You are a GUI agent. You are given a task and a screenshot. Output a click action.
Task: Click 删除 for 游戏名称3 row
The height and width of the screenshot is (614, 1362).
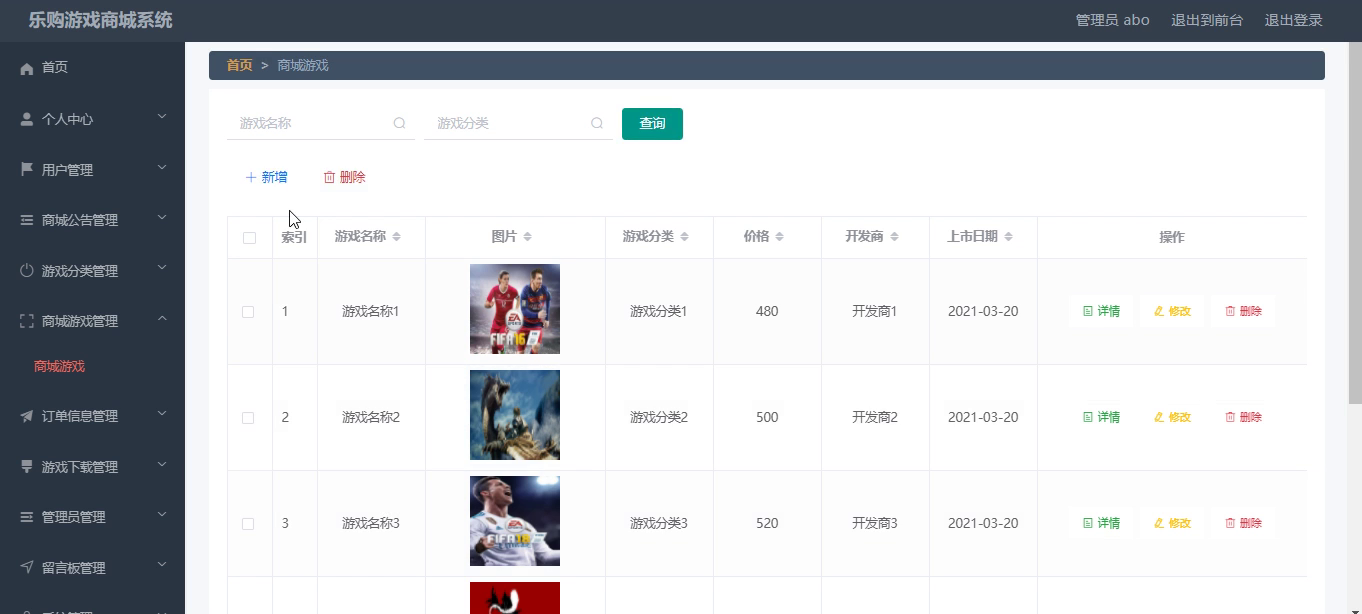coord(1243,523)
